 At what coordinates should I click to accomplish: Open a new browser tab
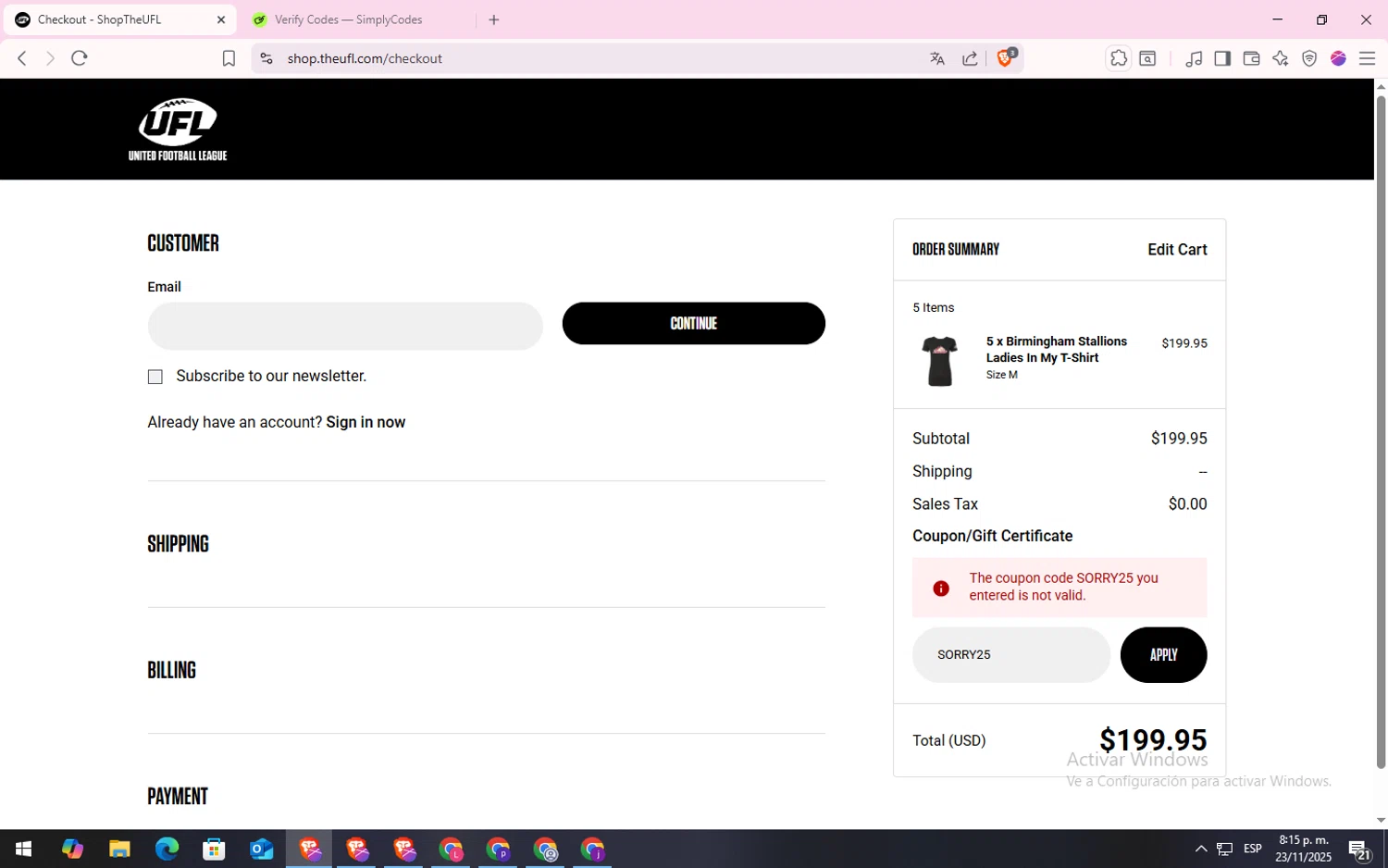[494, 19]
